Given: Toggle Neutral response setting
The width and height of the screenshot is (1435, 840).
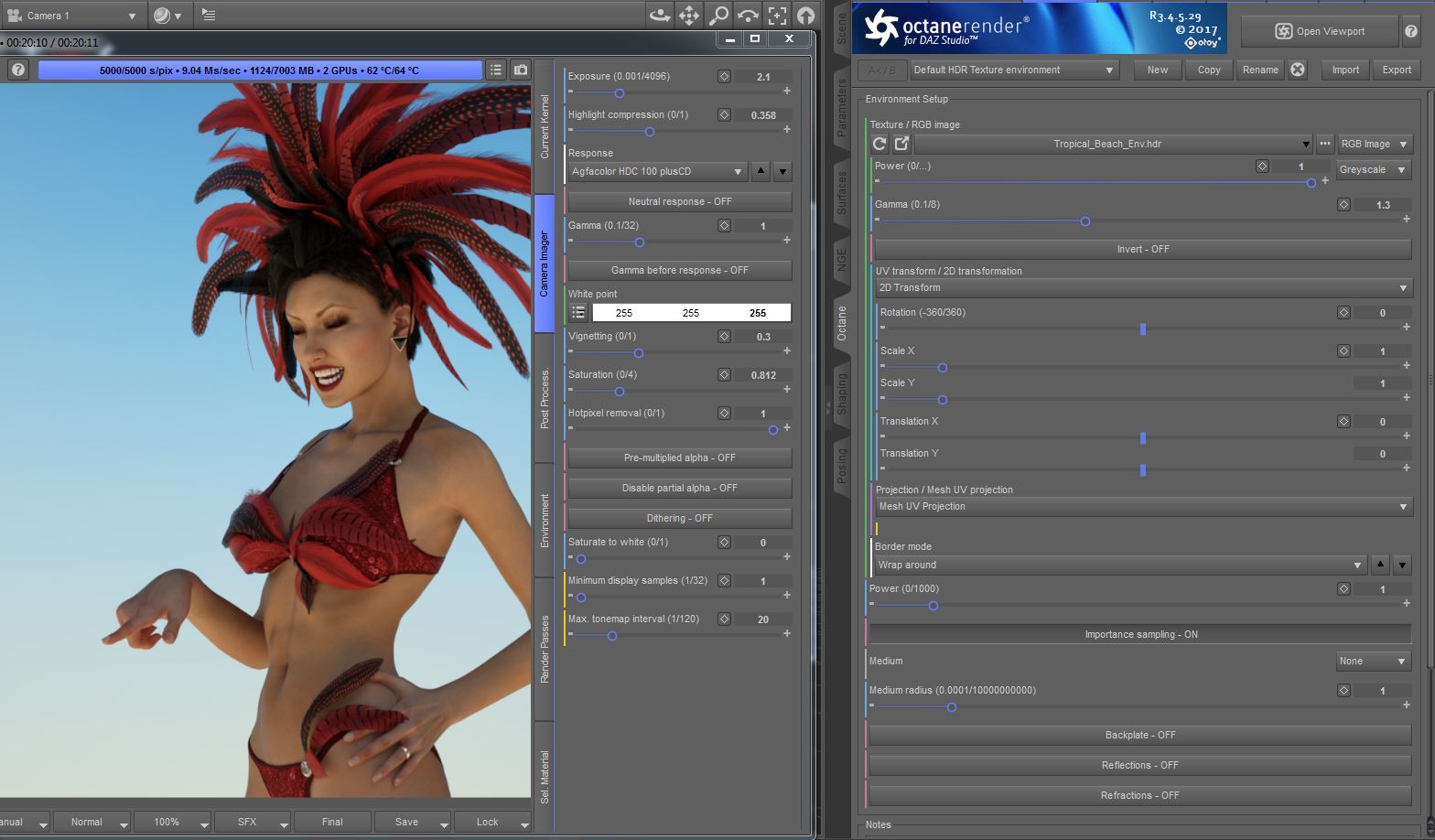Looking at the screenshot, I should pyautogui.click(x=679, y=201).
